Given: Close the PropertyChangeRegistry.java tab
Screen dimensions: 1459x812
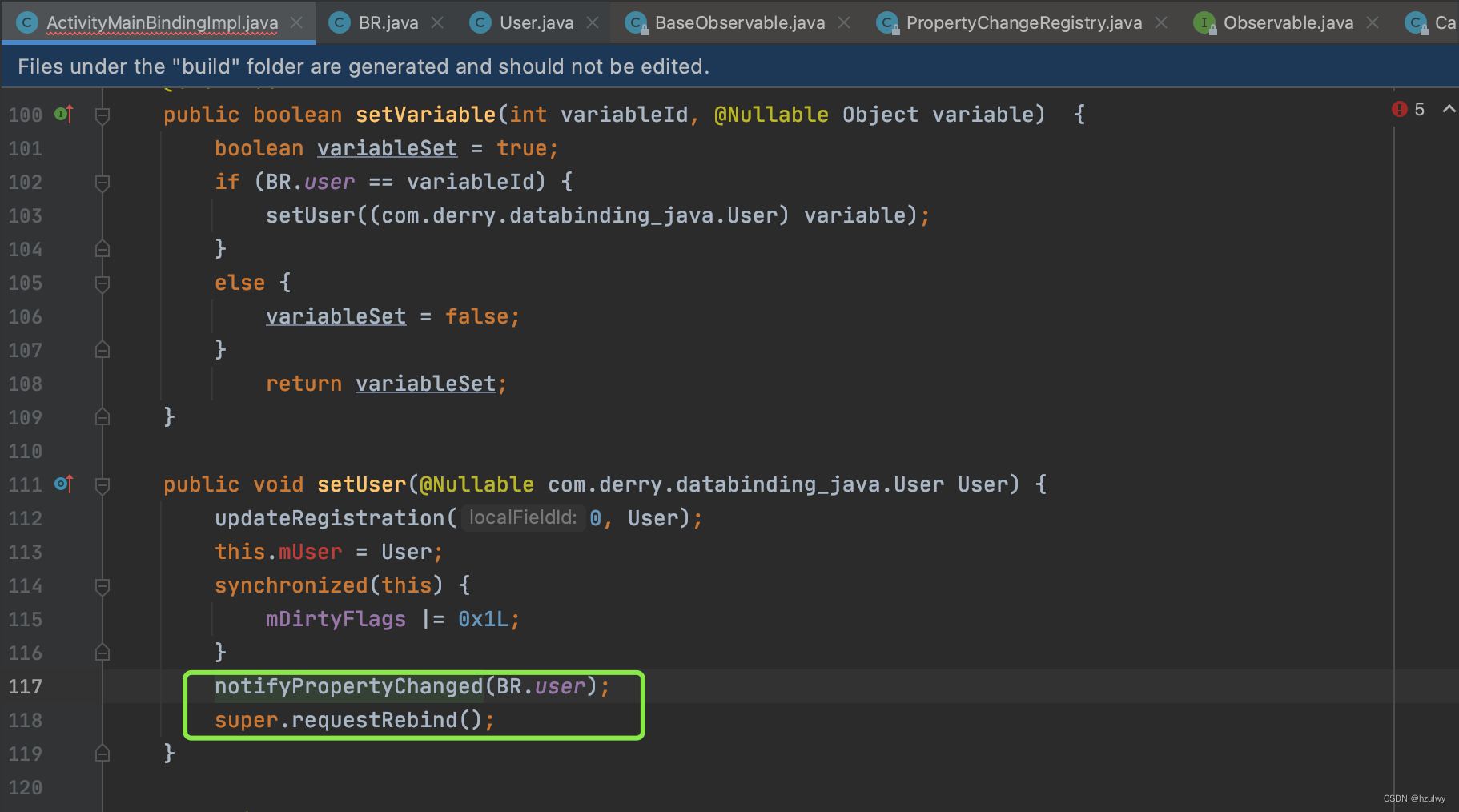Looking at the screenshot, I should tap(1161, 22).
